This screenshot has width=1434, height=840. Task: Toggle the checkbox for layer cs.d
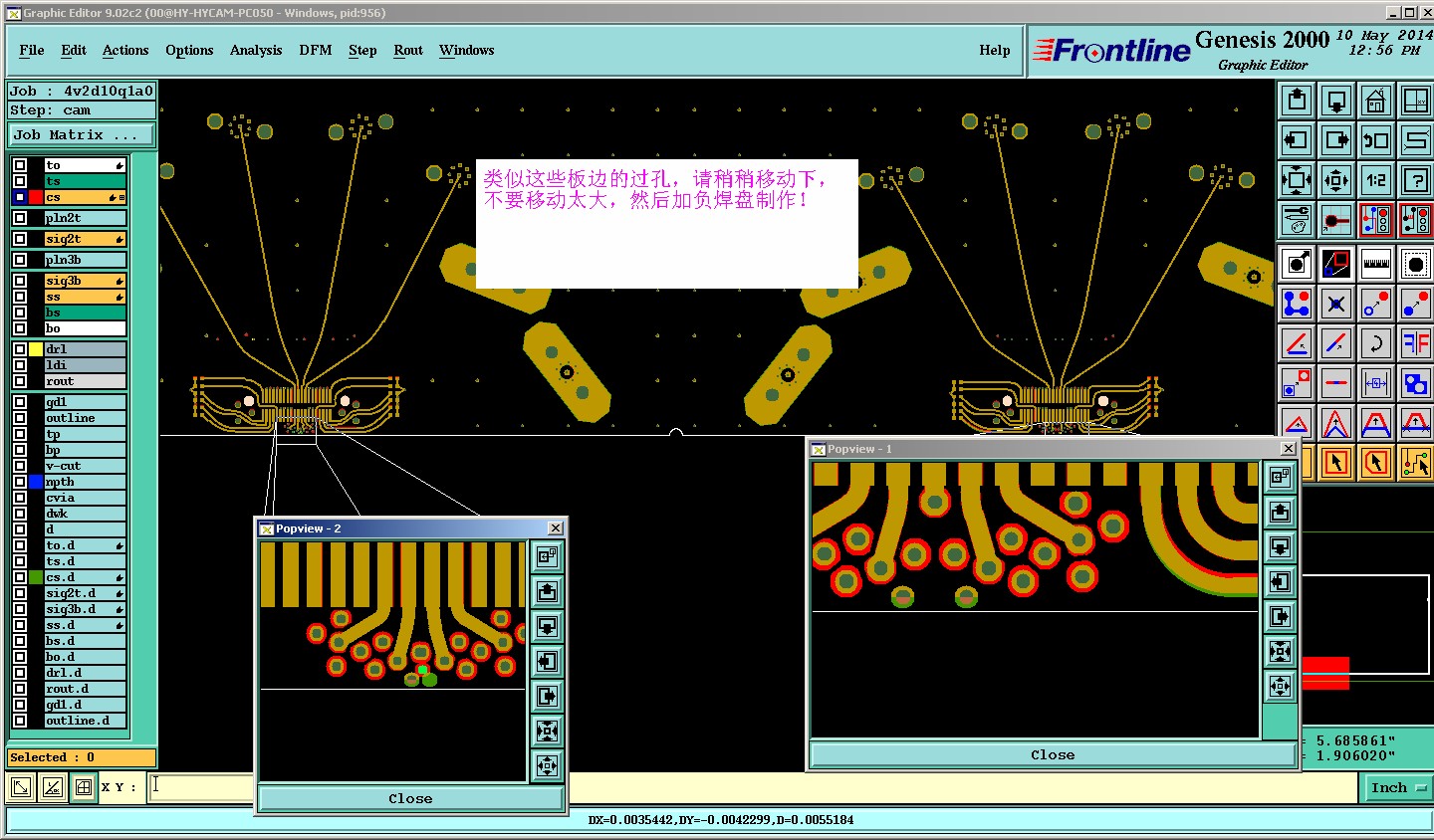tap(20, 577)
